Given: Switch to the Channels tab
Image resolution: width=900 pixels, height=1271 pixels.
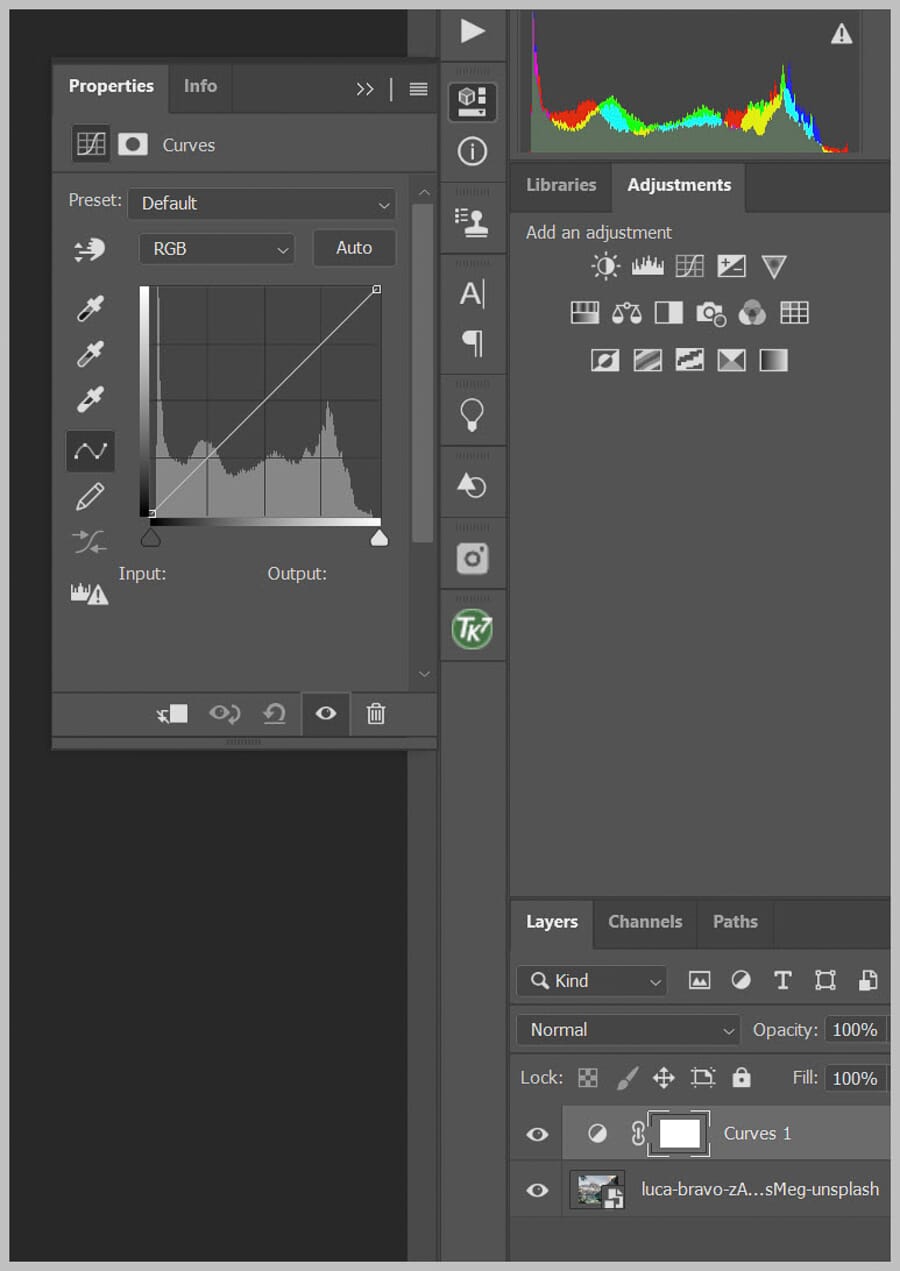Looking at the screenshot, I should 644,921.
